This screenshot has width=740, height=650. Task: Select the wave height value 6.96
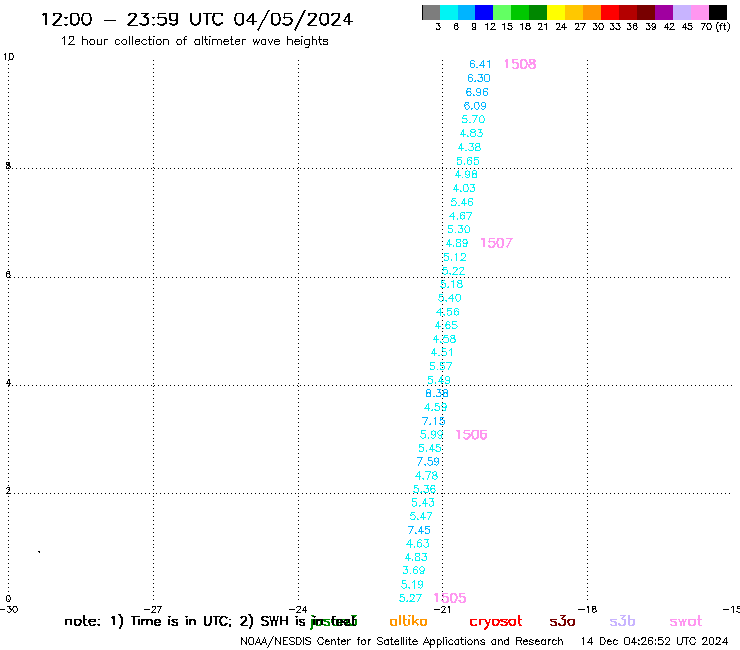pyautogui.click(x=477, y=92)
